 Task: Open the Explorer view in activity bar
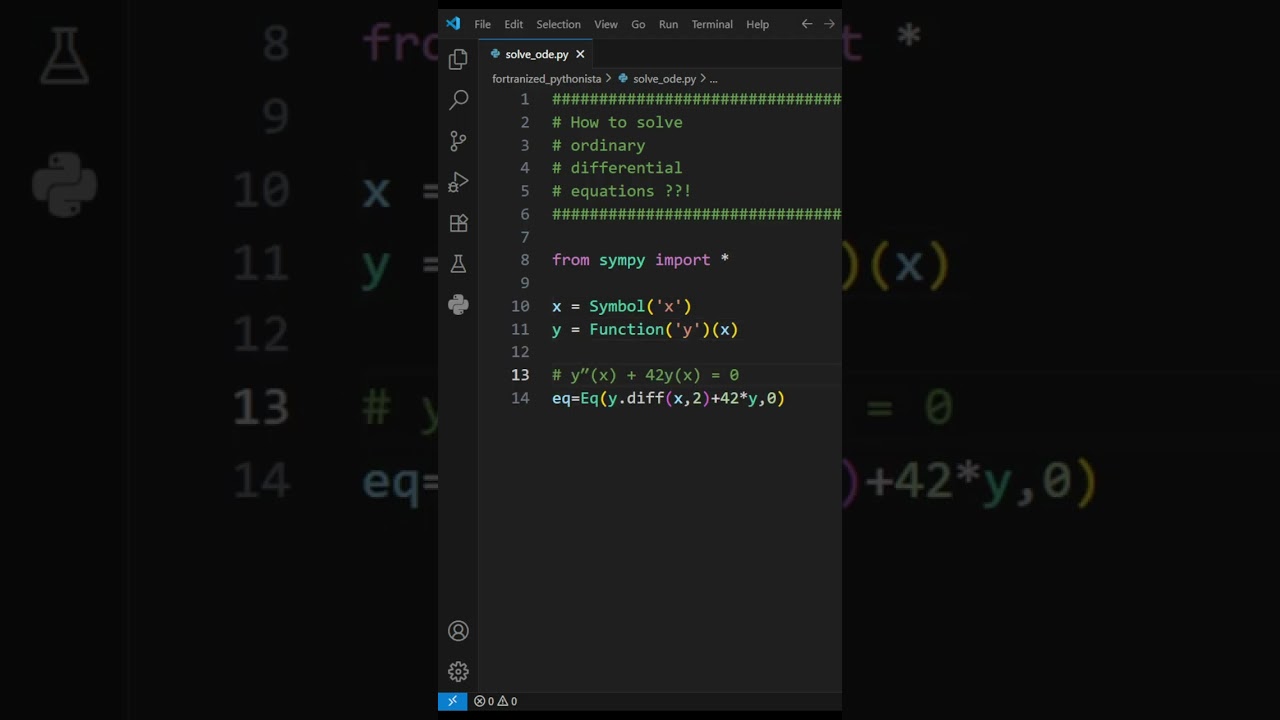point(458,60)
